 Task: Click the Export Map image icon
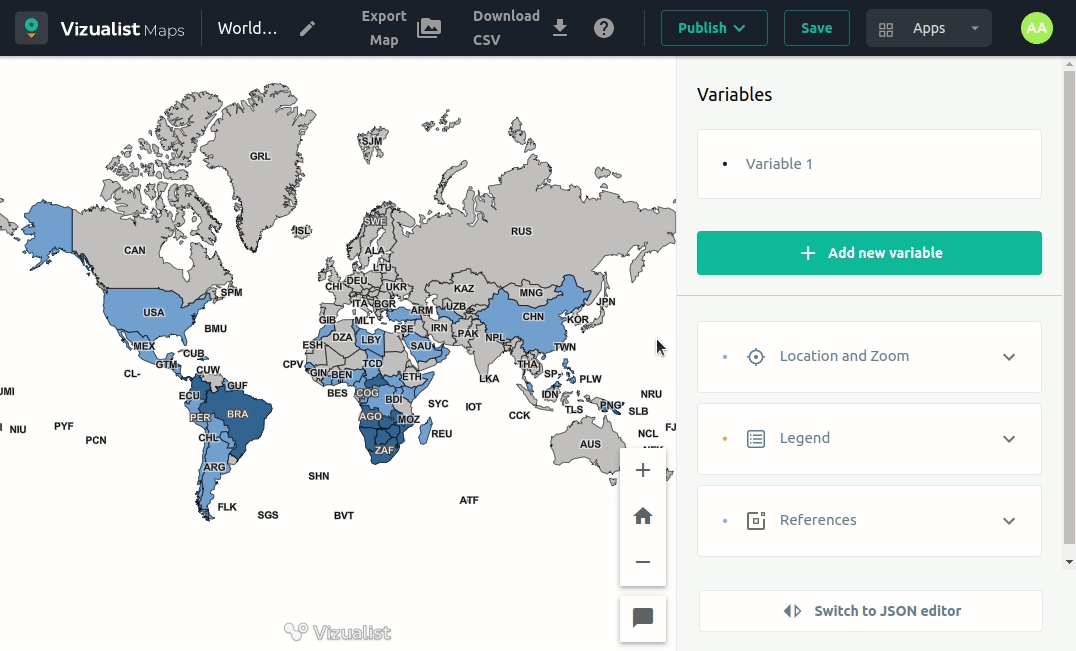(429, 28)
